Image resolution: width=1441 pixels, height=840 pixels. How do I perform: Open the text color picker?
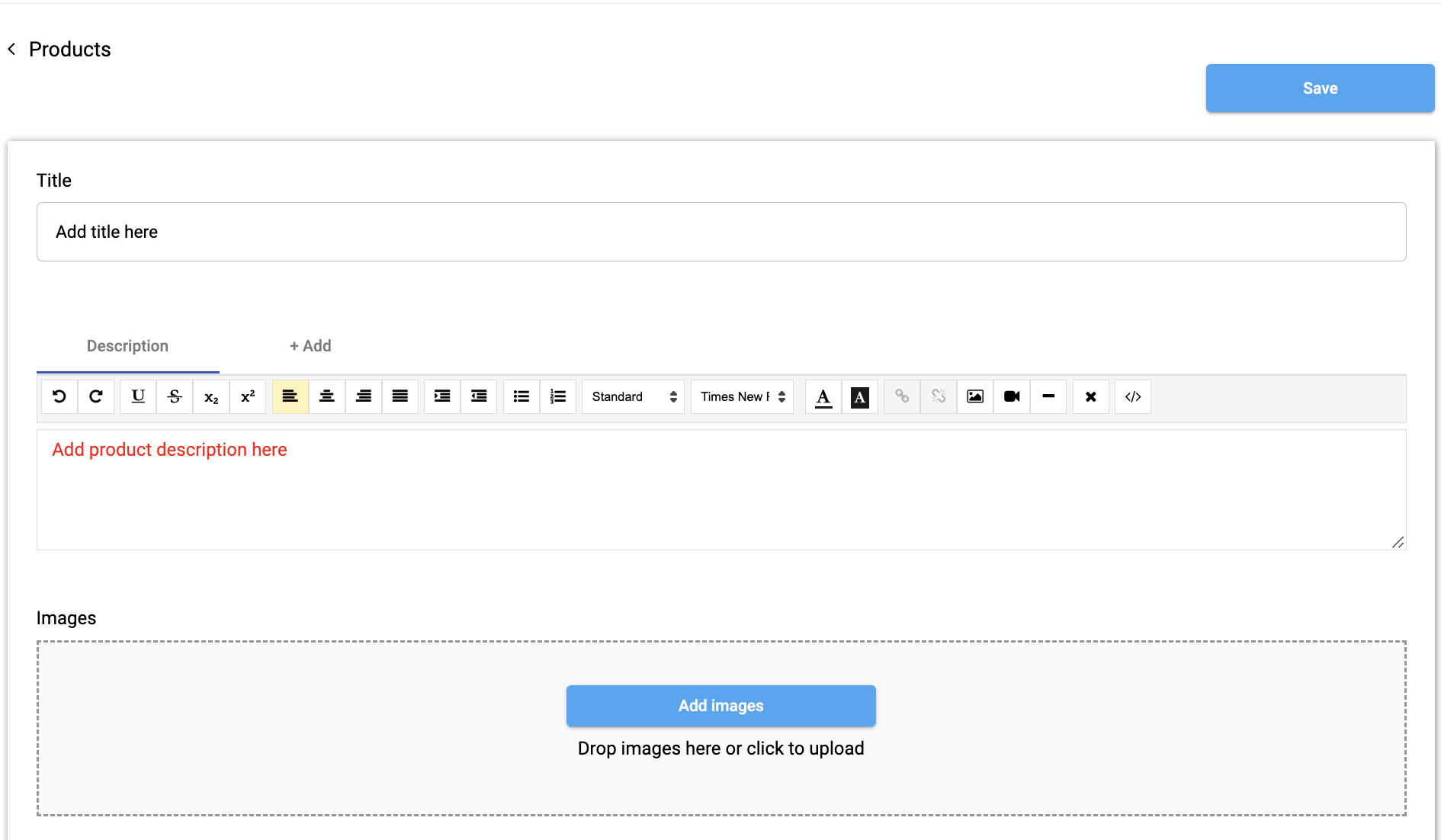pos(823,396)
